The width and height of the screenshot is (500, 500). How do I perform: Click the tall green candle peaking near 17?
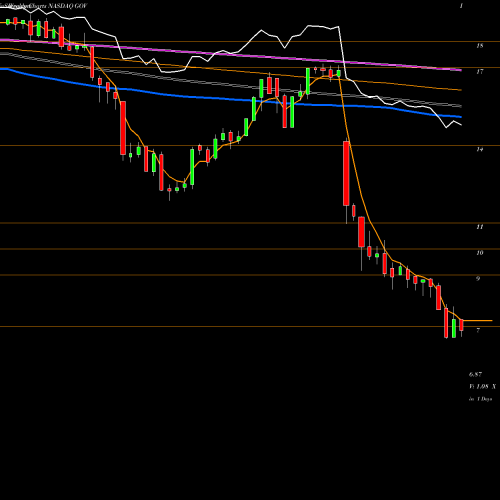[x=308, y=81]
